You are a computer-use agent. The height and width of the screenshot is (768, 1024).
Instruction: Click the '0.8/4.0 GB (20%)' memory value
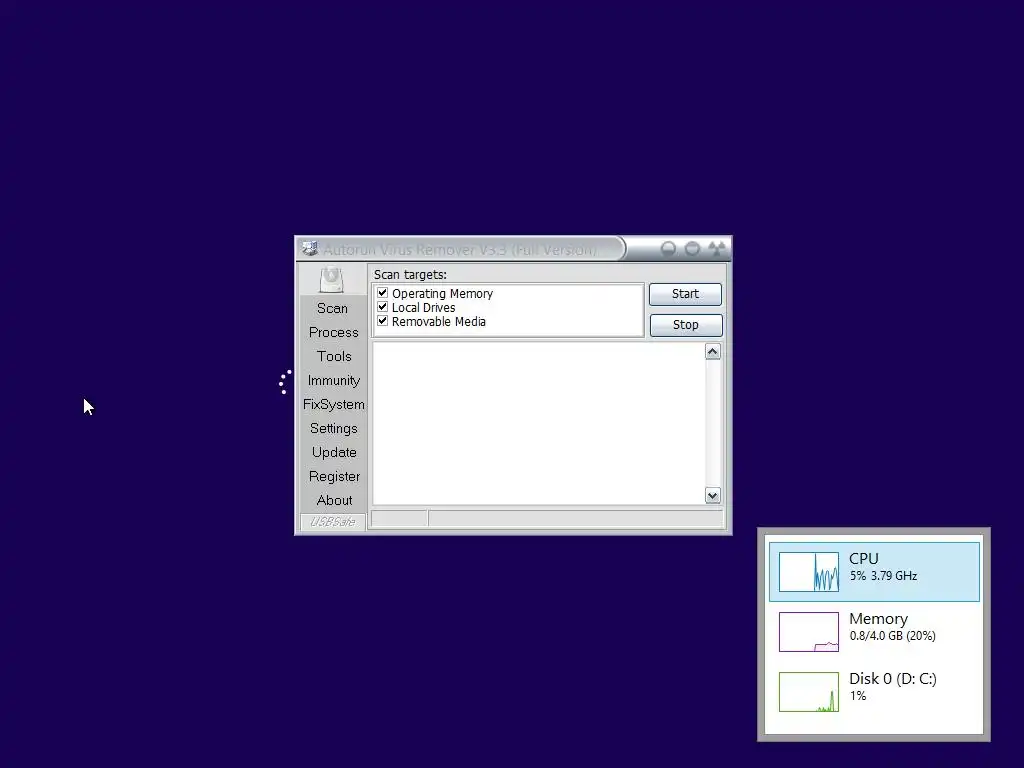click(892, 636)
